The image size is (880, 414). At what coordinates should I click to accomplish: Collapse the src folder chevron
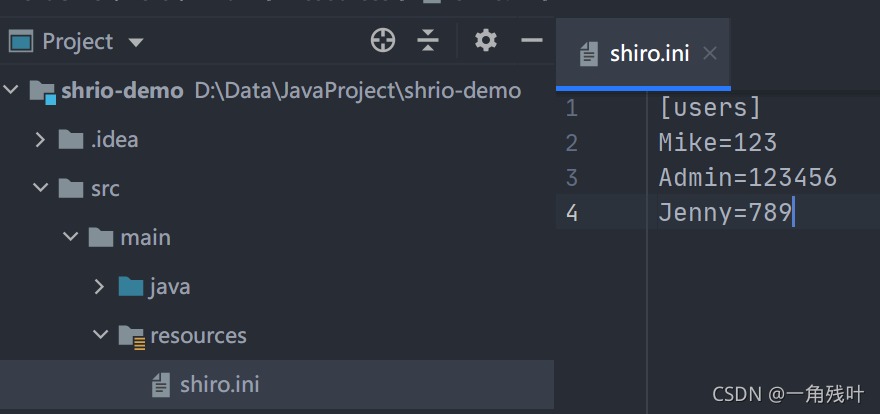pyautogui.click(x=40, y=188)
